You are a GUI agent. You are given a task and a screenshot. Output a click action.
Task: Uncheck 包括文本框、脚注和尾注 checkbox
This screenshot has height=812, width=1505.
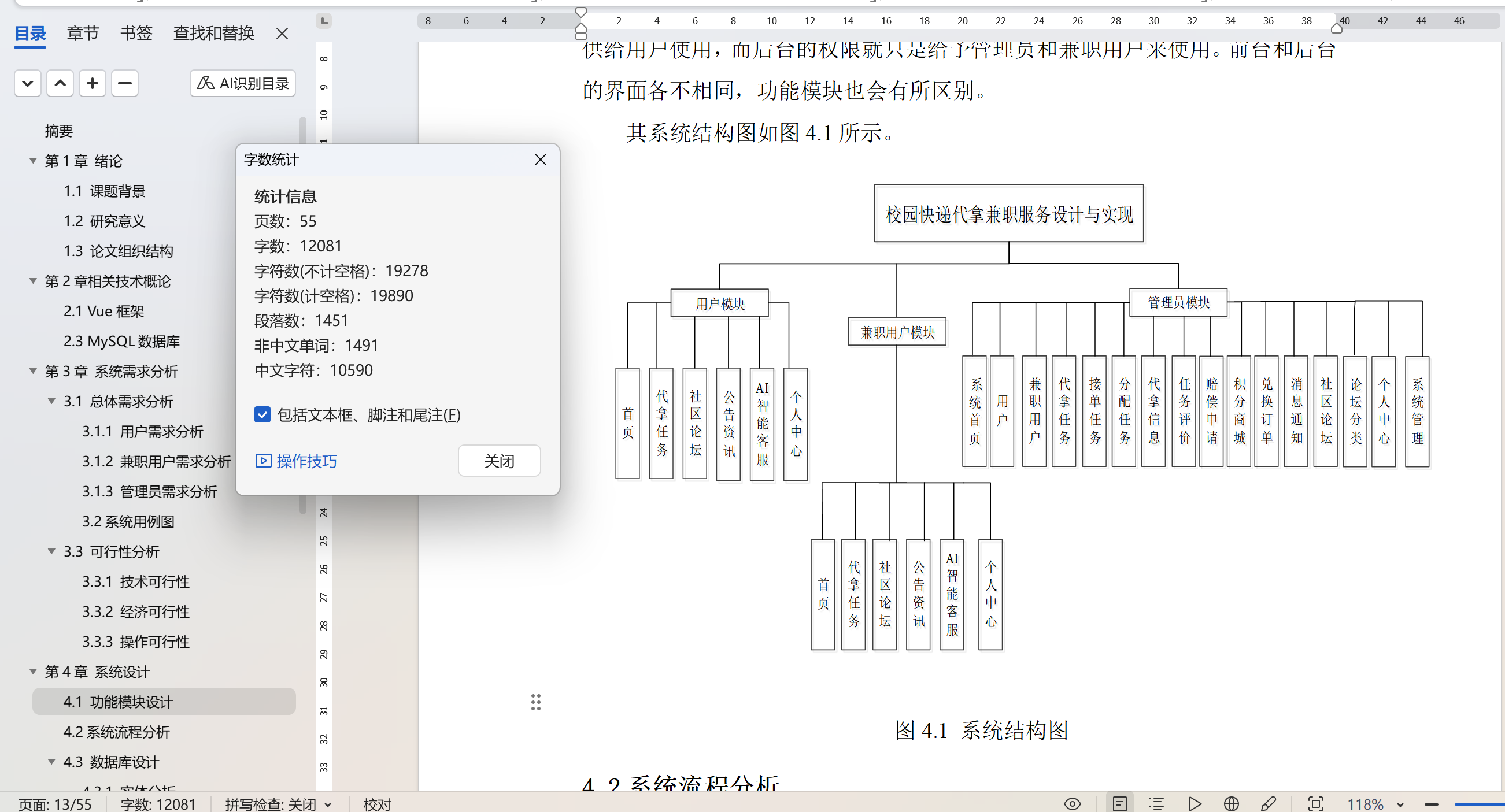(x=262, y=415)
